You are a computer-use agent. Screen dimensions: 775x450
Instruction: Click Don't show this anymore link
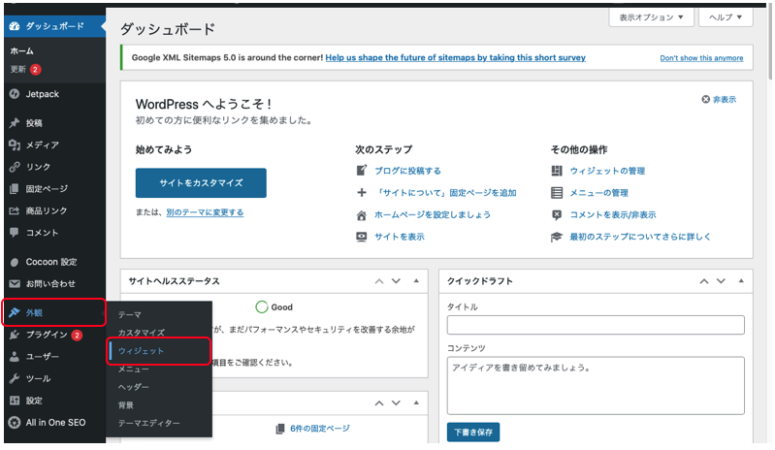tap(701, 58)
